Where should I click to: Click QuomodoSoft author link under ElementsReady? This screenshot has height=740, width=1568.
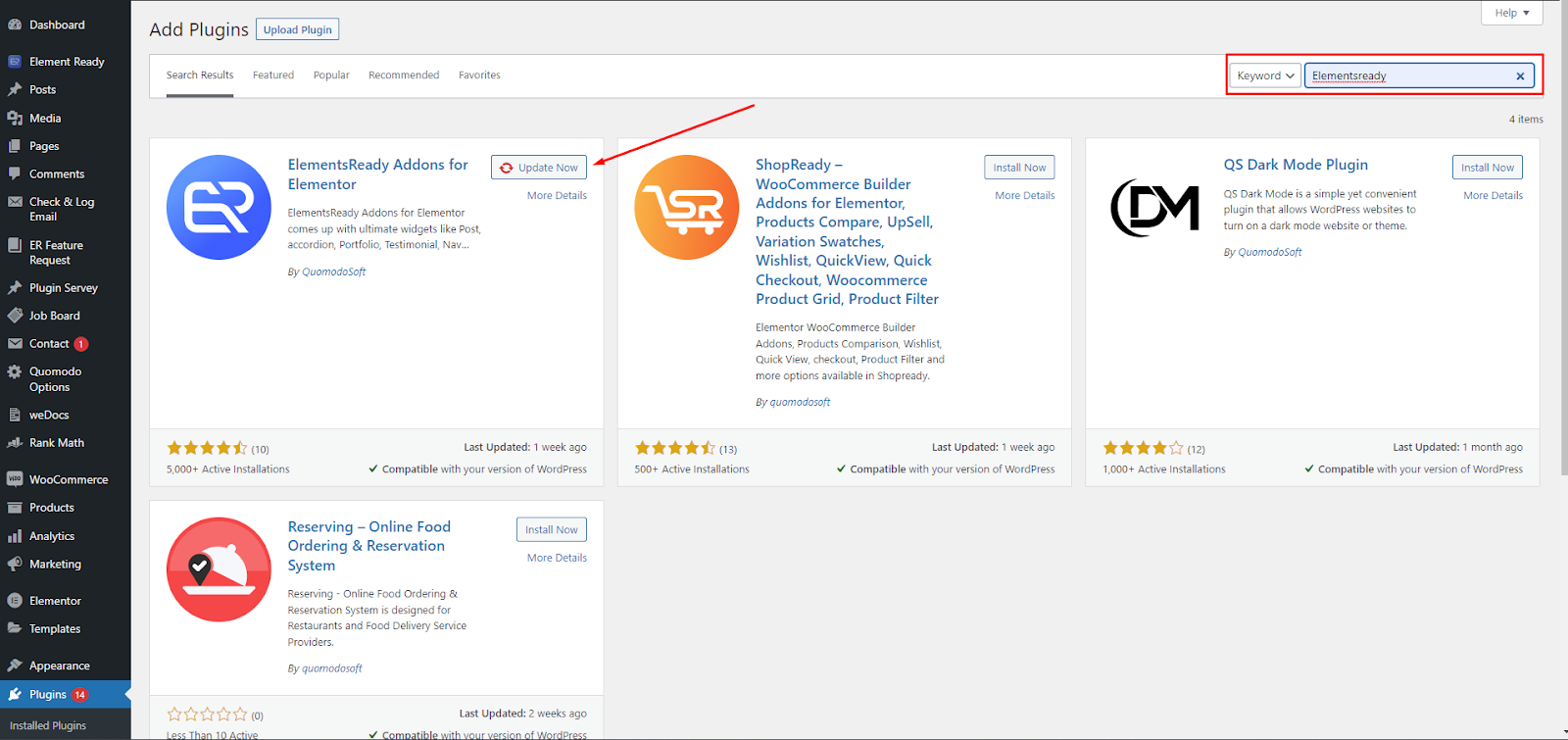(x=333, y=271)
